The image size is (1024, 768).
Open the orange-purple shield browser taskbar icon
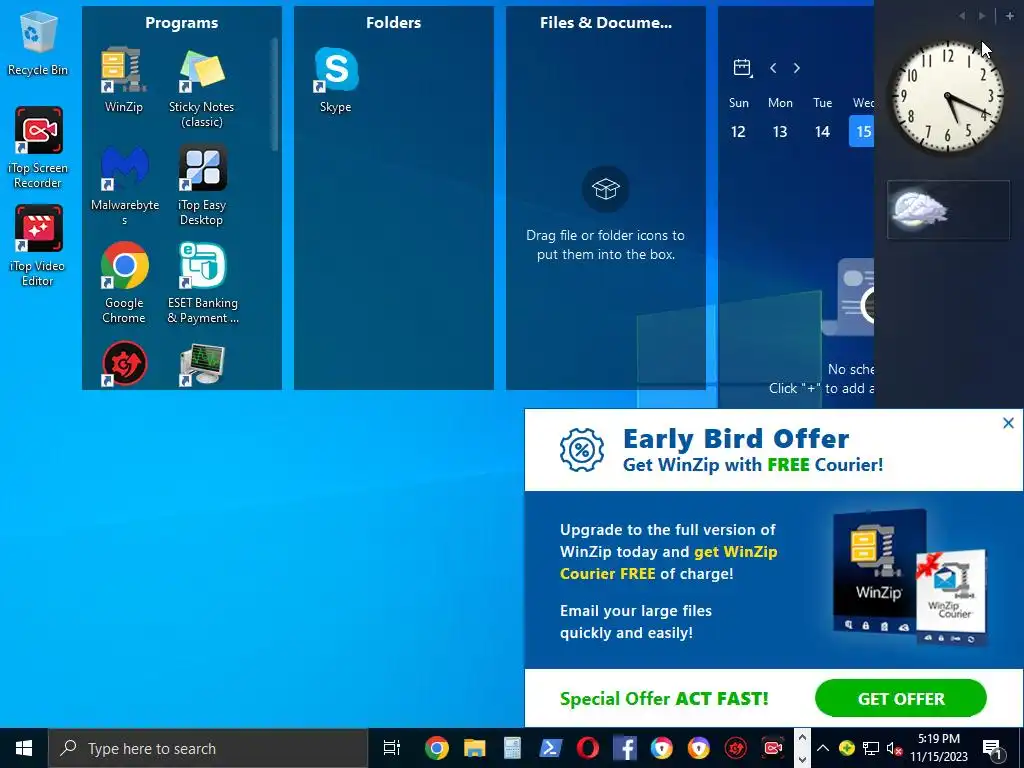coord(699,748)
